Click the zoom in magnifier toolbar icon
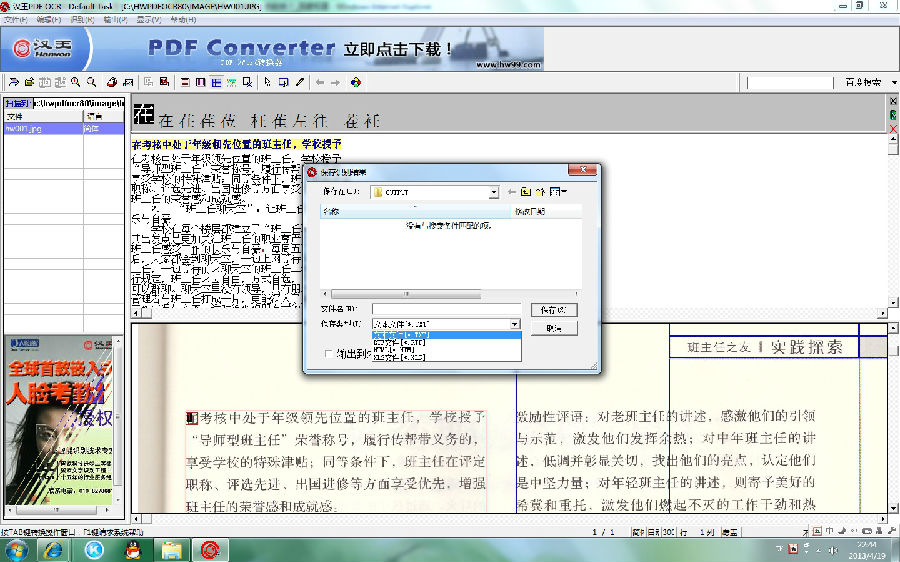Viewport: 900px width, 562px height. tap(73, 82)
